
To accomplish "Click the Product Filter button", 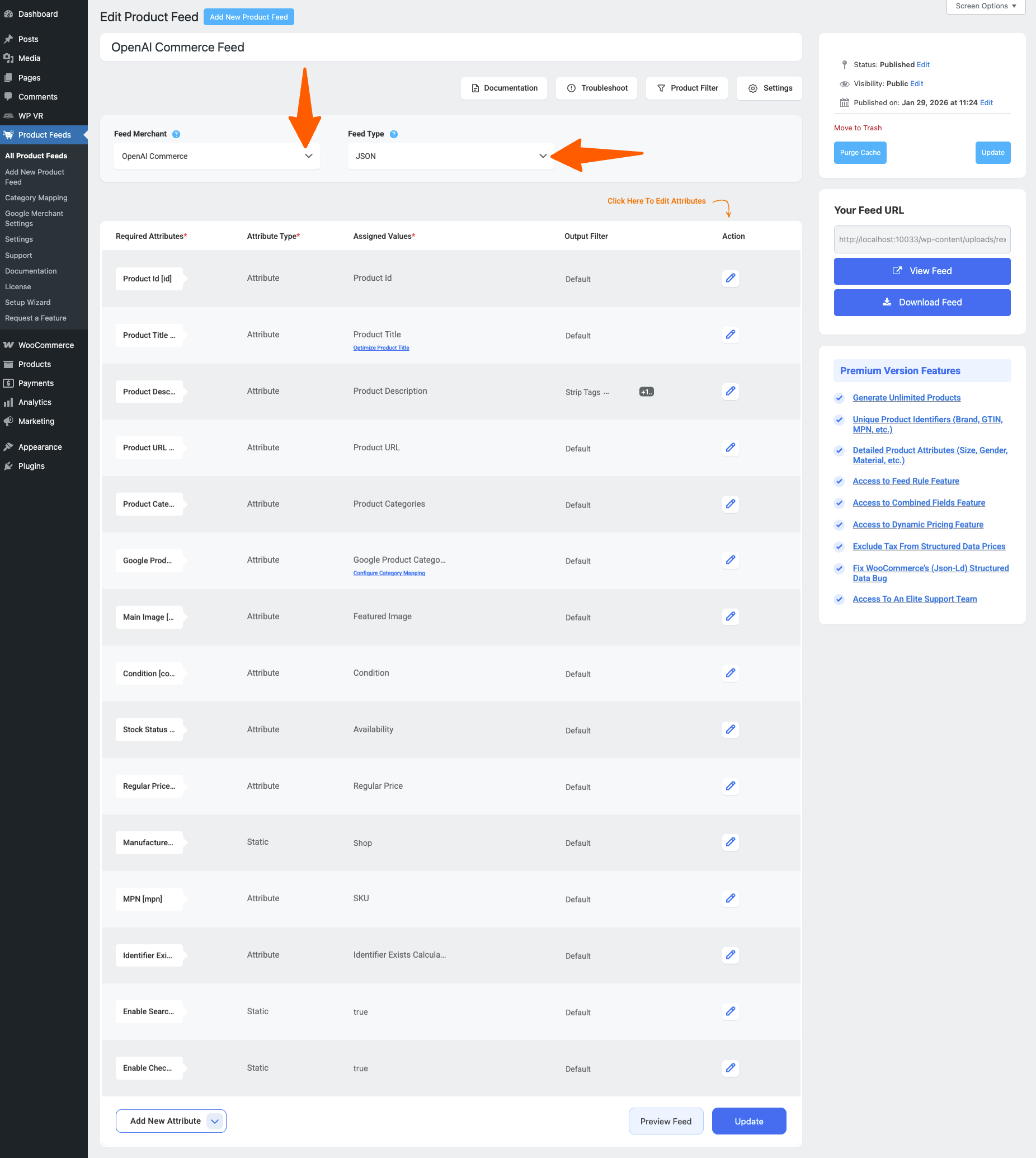I will click(686, 88).
